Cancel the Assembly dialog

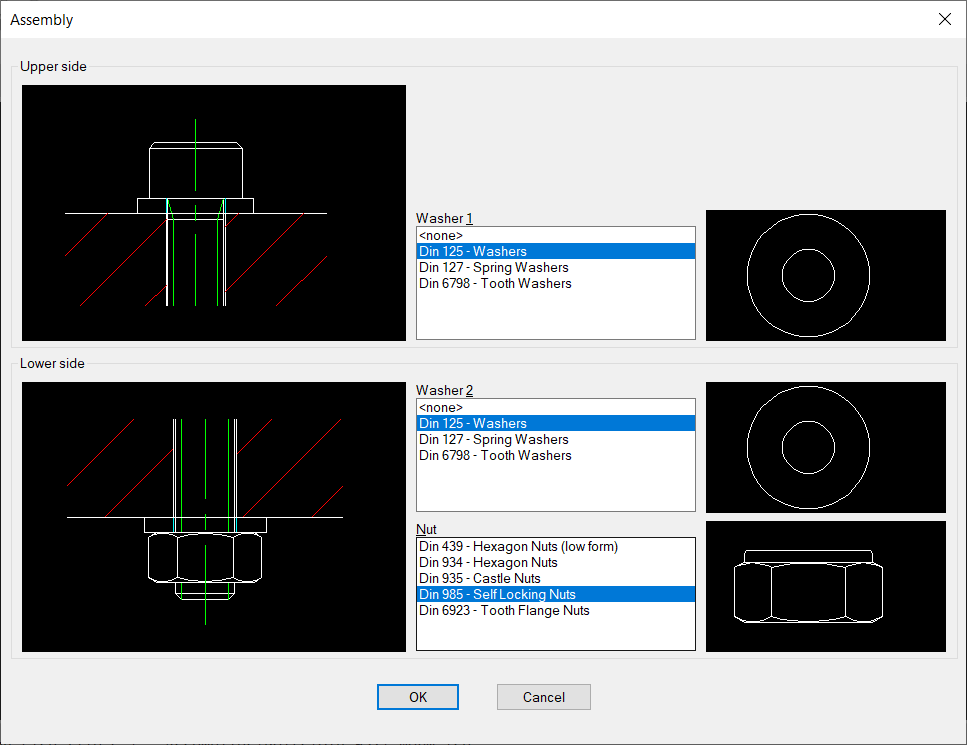click(x=543, y=697)
